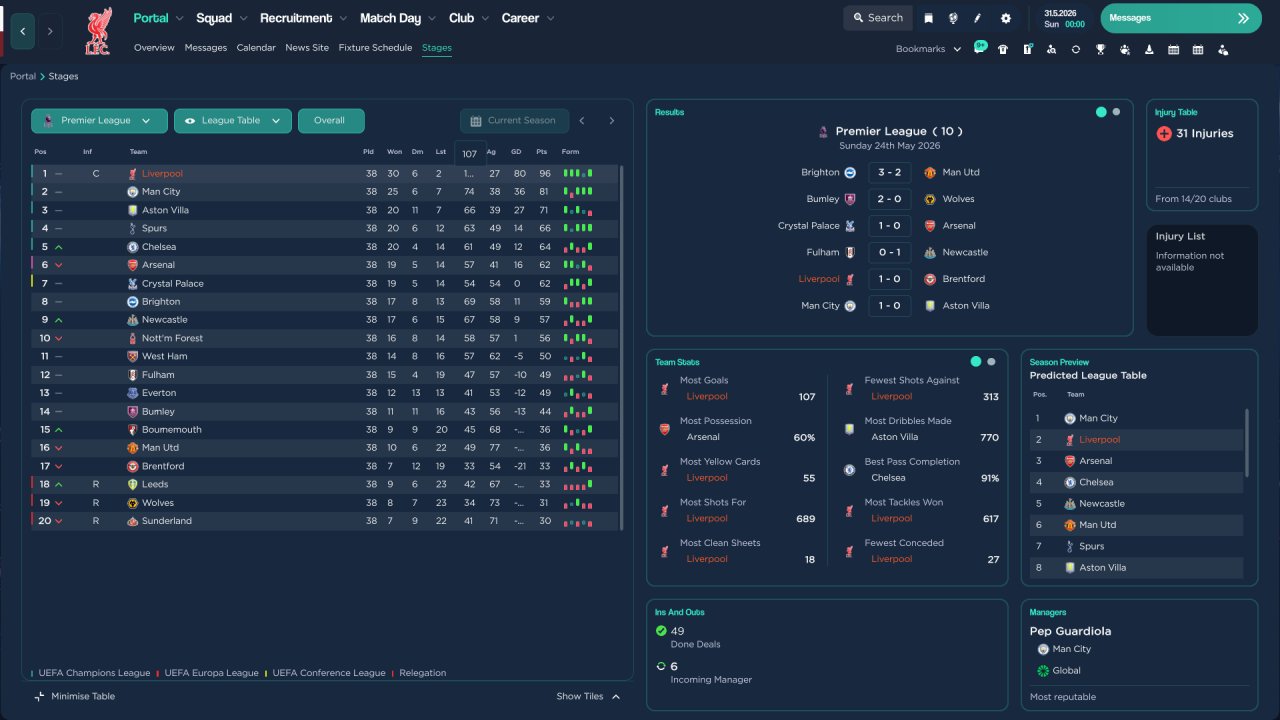The width and height of the screenshot is (1280, 720).
Task: Select the second page dot in Team Stats
Action: point(991,362)
